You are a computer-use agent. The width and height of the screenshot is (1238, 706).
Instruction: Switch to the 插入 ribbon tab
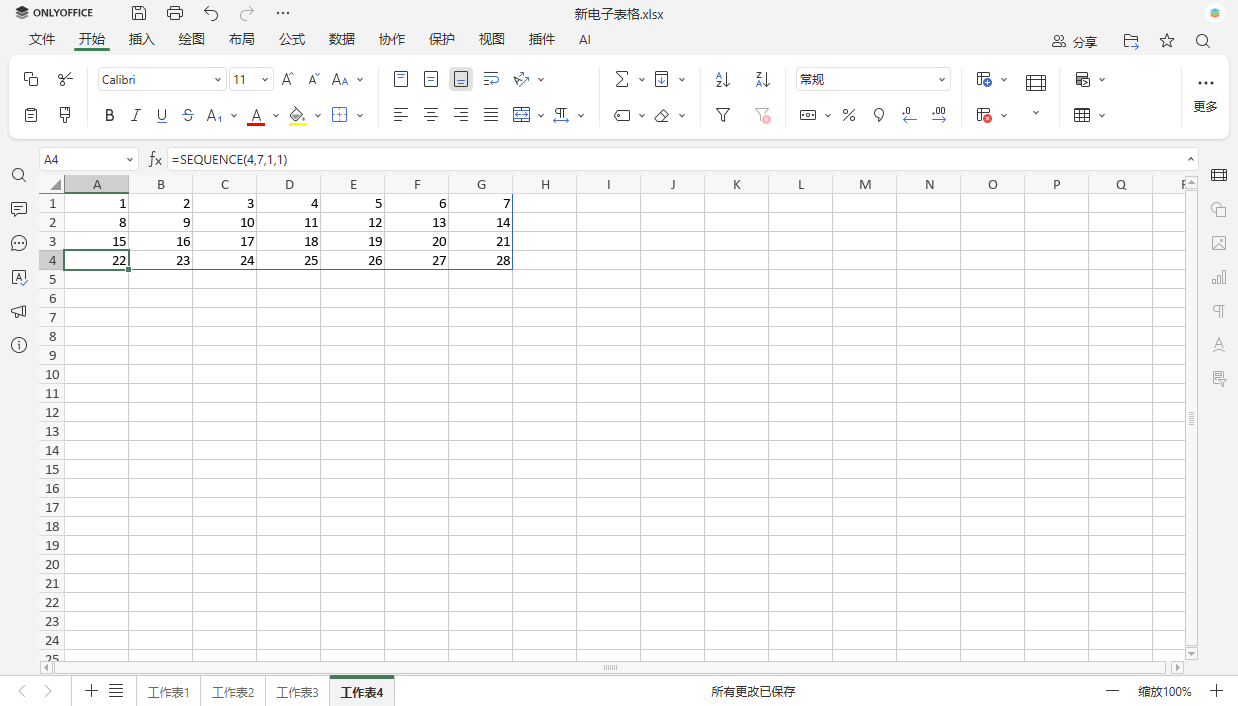[x=141, y=39]
